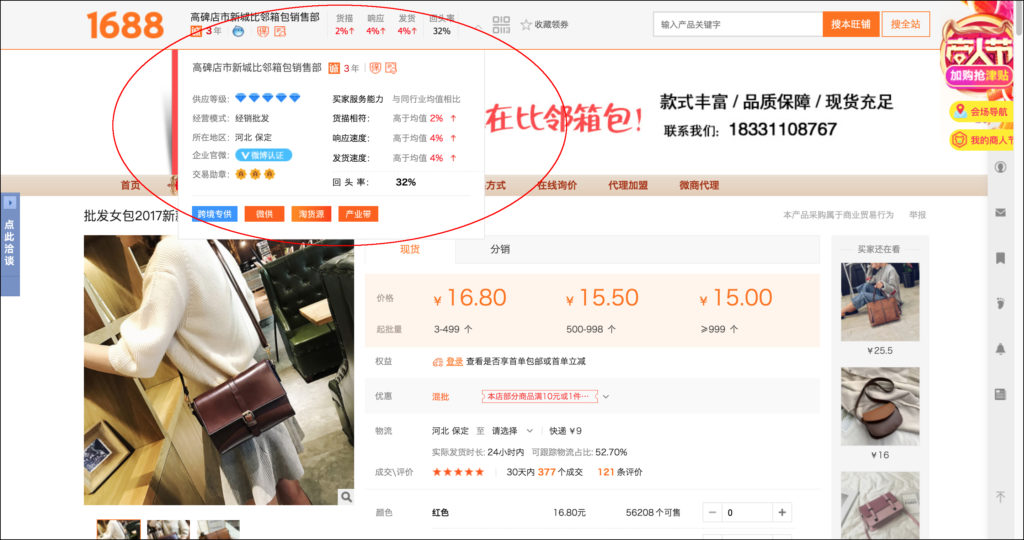The width and height of the screenshot is (1024, 540).
Task: Click the bookmark icon in right sidebar
Action: [1000, 258]
